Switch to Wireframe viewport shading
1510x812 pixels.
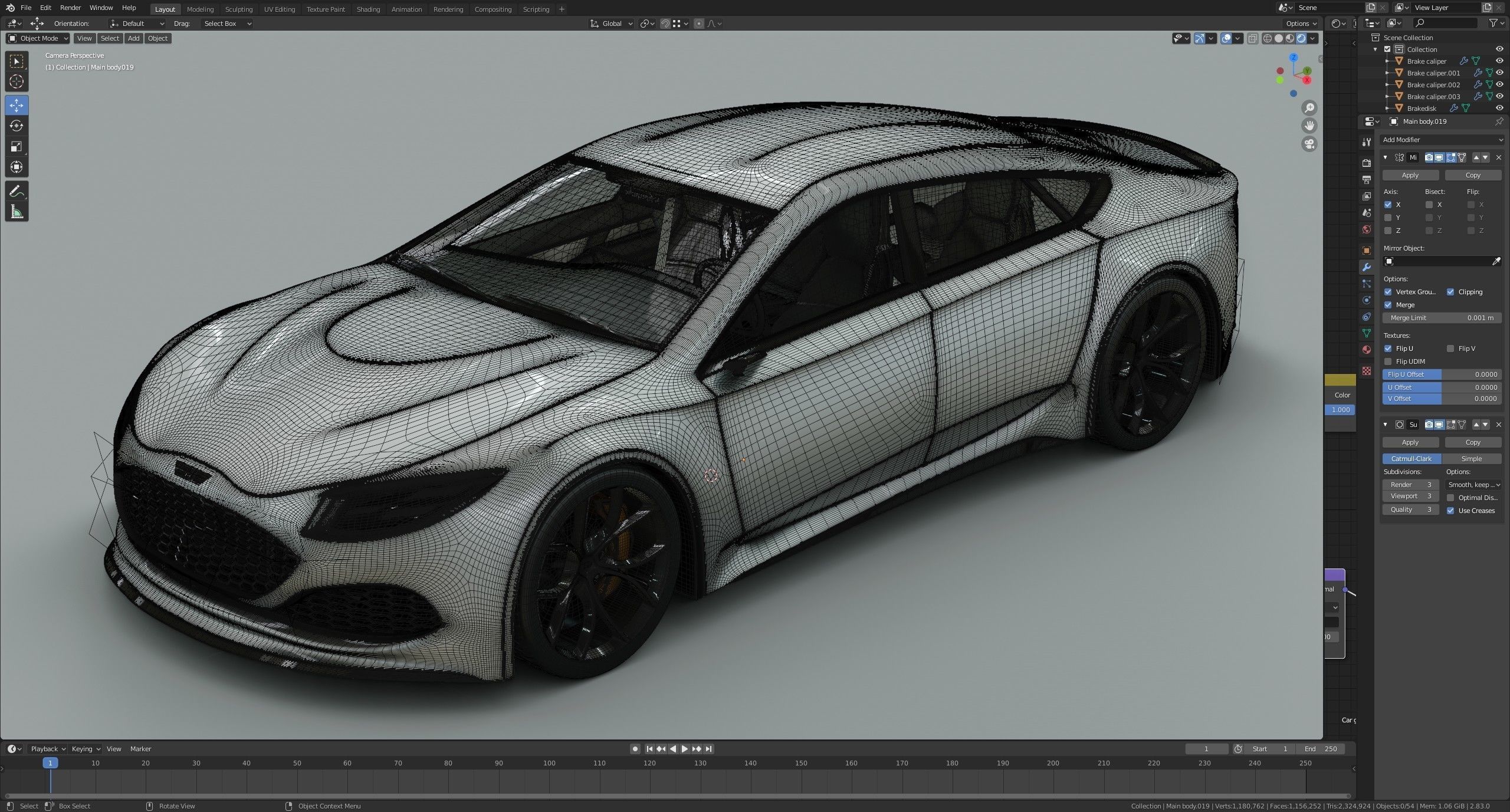pos(1267,38)
